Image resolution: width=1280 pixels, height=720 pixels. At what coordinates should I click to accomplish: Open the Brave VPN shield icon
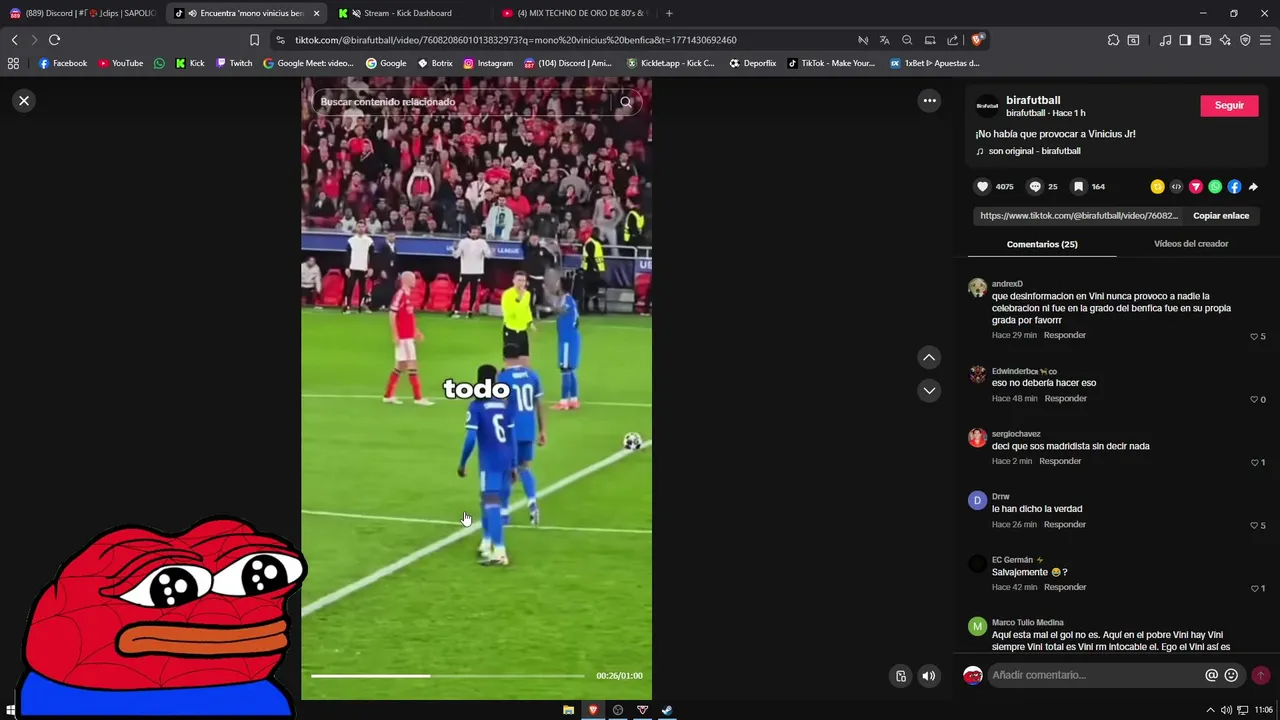pos(1245,40)
